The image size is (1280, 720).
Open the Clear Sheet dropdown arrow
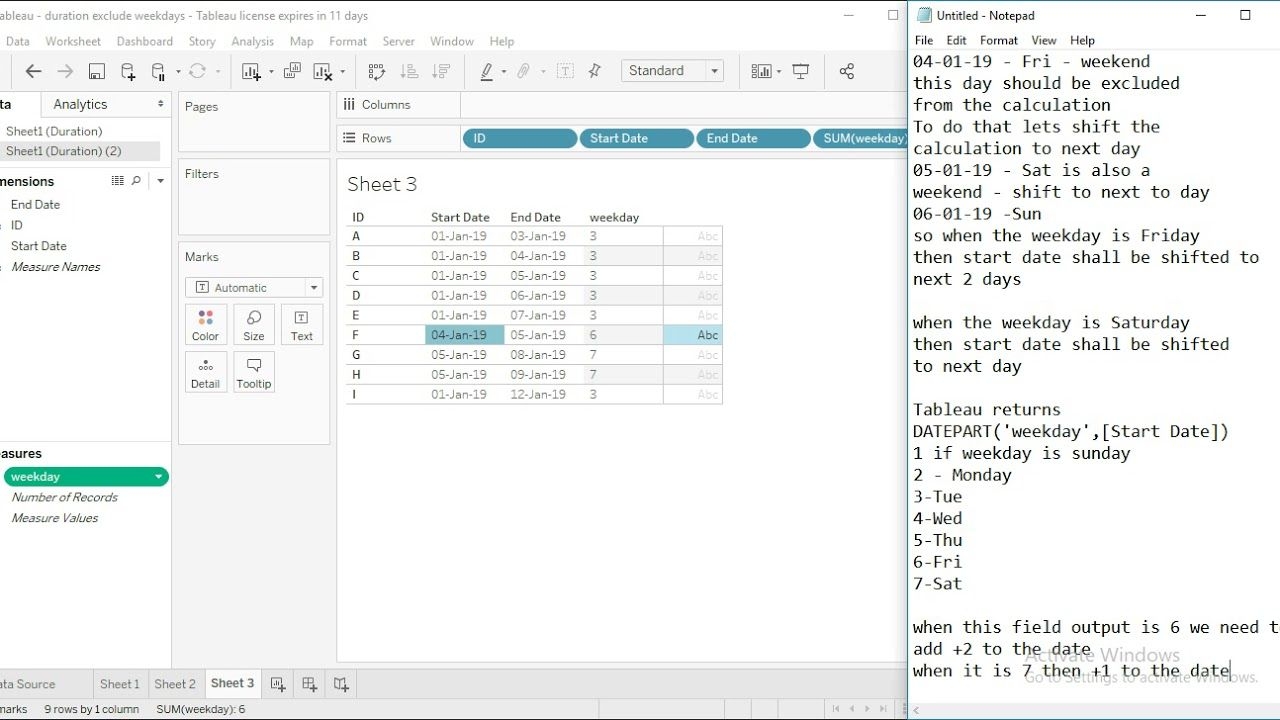click(342, 72)
